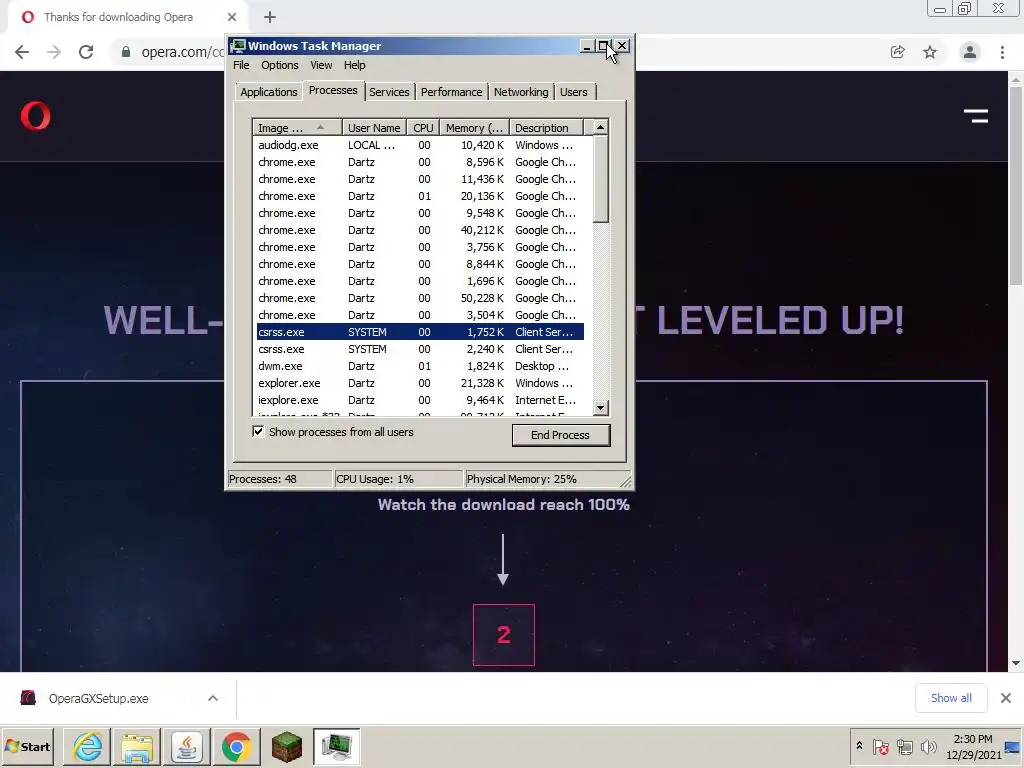Click the Chrome forward arrow
The width and height of the screenshot is (1024, 768).
tap(54, 52)
